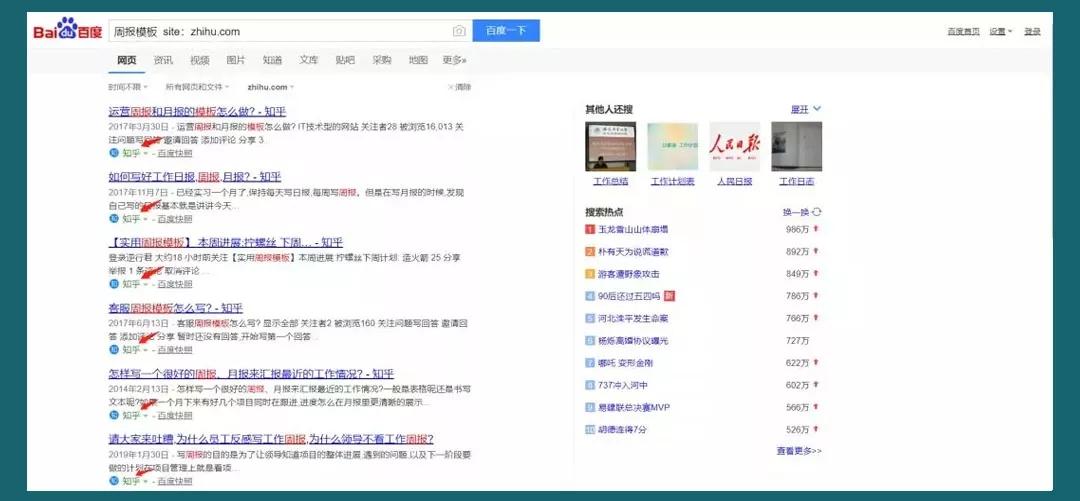Open 知乎 source arrow under 运营周报和月报 result
Image resolution: width=1080 pixels, height=501 pixels.
tap(145, 153)
